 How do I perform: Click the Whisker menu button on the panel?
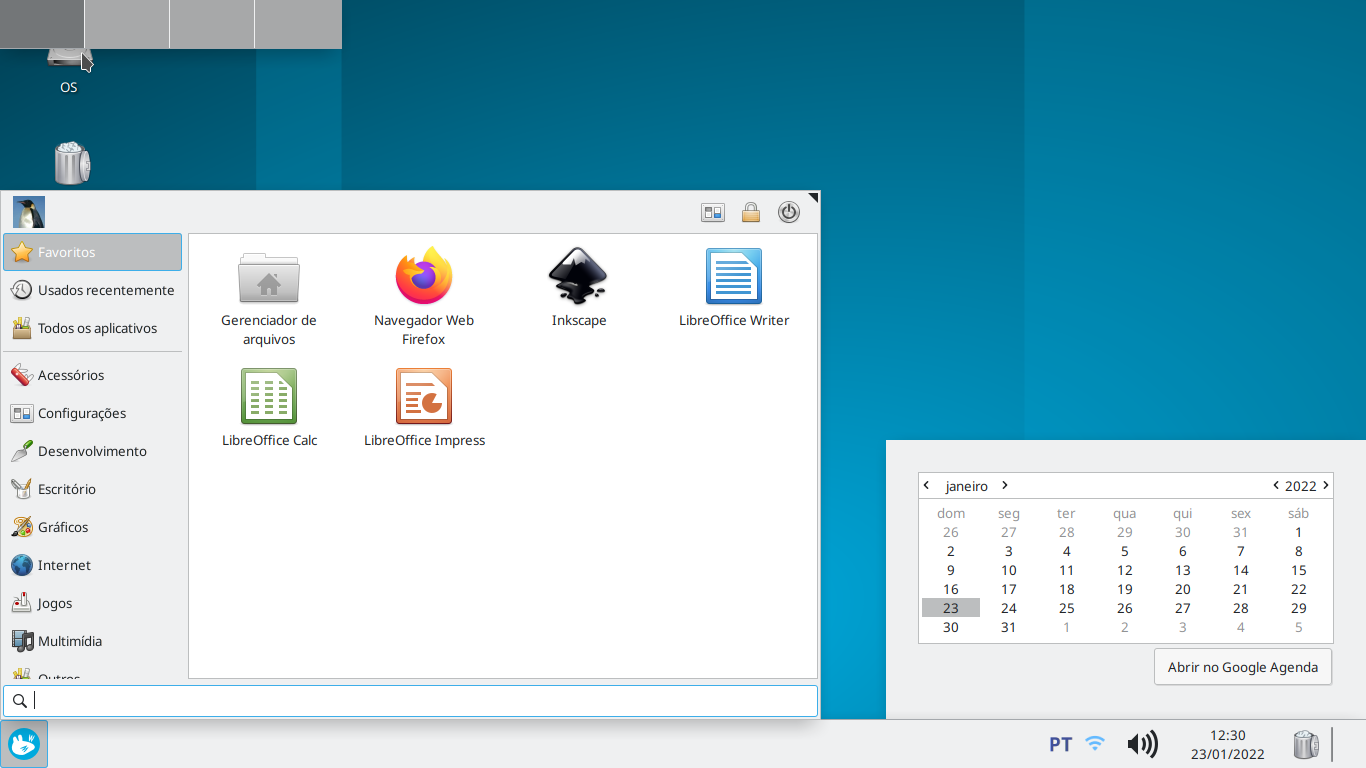(x=24, y=744)
